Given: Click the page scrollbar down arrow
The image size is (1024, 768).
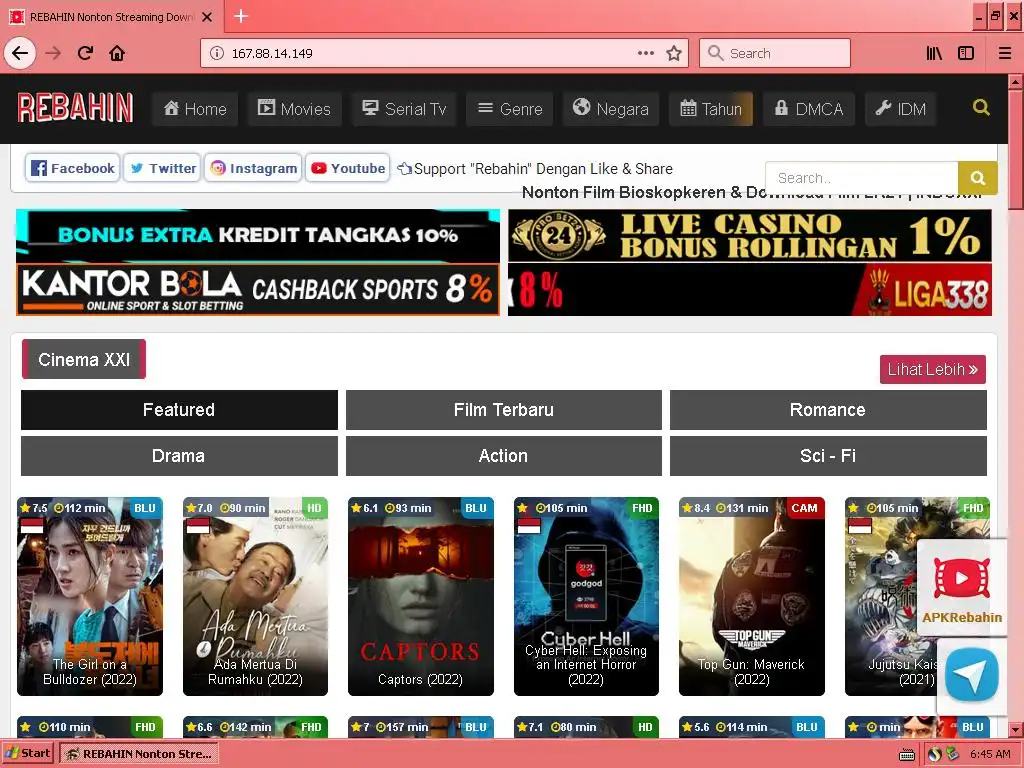Looking at the screenshot, I should coord(1016,729).
